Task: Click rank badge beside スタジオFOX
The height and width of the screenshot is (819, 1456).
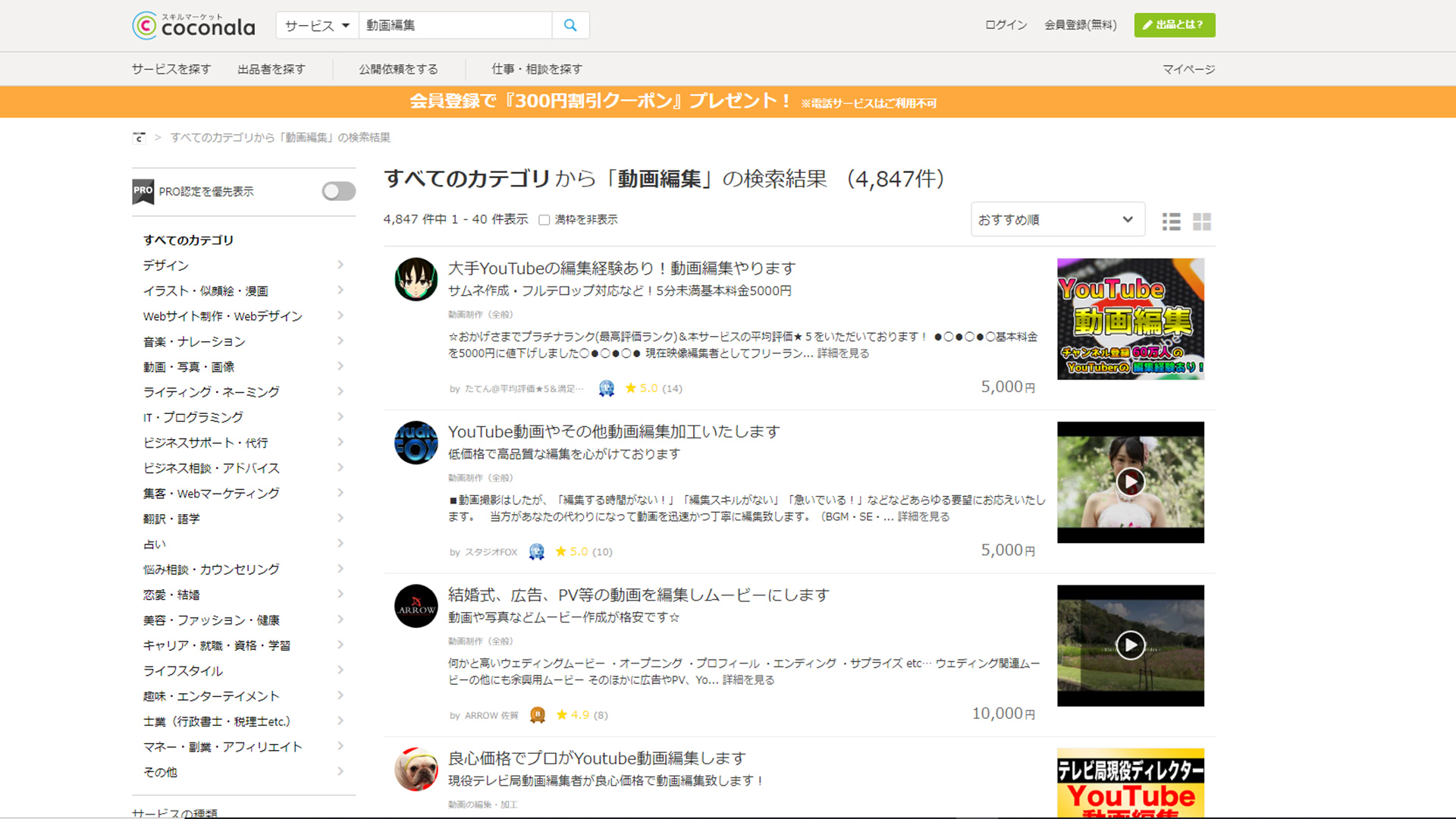Action: pos(536,552)
